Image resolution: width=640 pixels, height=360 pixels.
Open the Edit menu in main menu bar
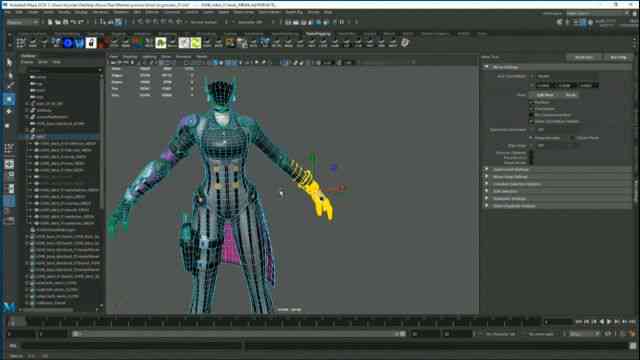point(19,12)
